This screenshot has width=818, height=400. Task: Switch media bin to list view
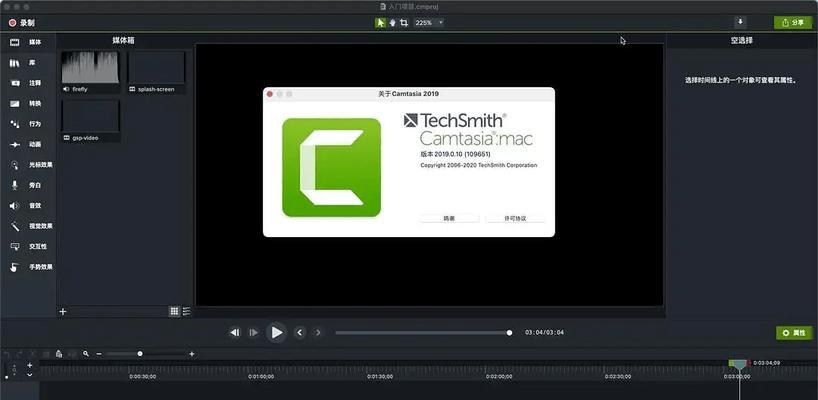tap(186, 311)
